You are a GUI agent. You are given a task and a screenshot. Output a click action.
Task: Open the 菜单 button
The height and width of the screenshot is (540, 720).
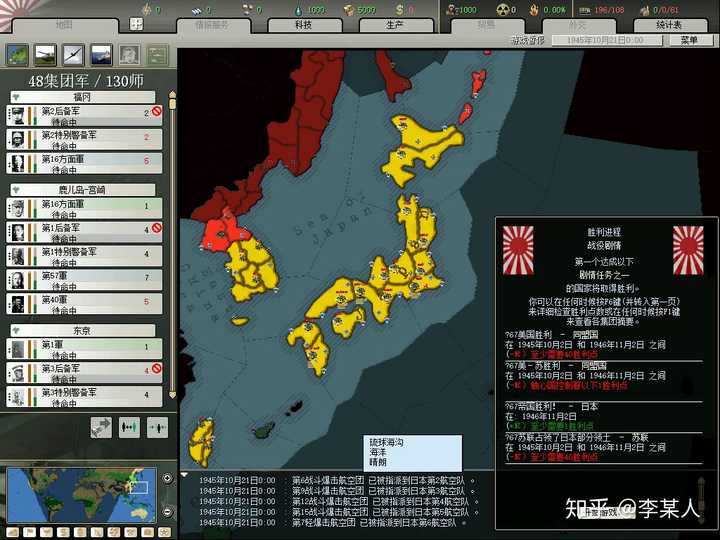(691, 40)
